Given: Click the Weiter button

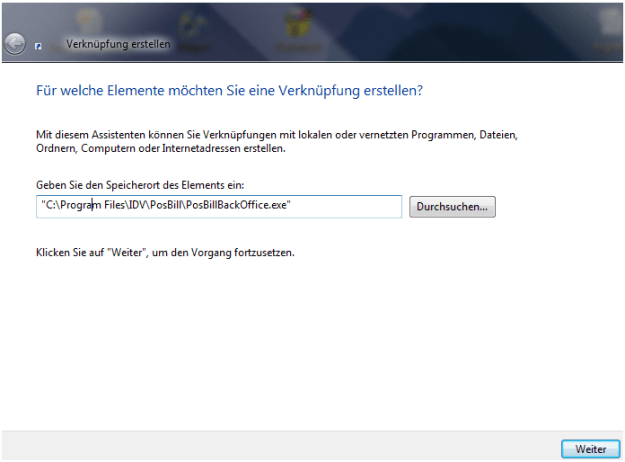Looking at the screenshot, I should coord(591,449).
